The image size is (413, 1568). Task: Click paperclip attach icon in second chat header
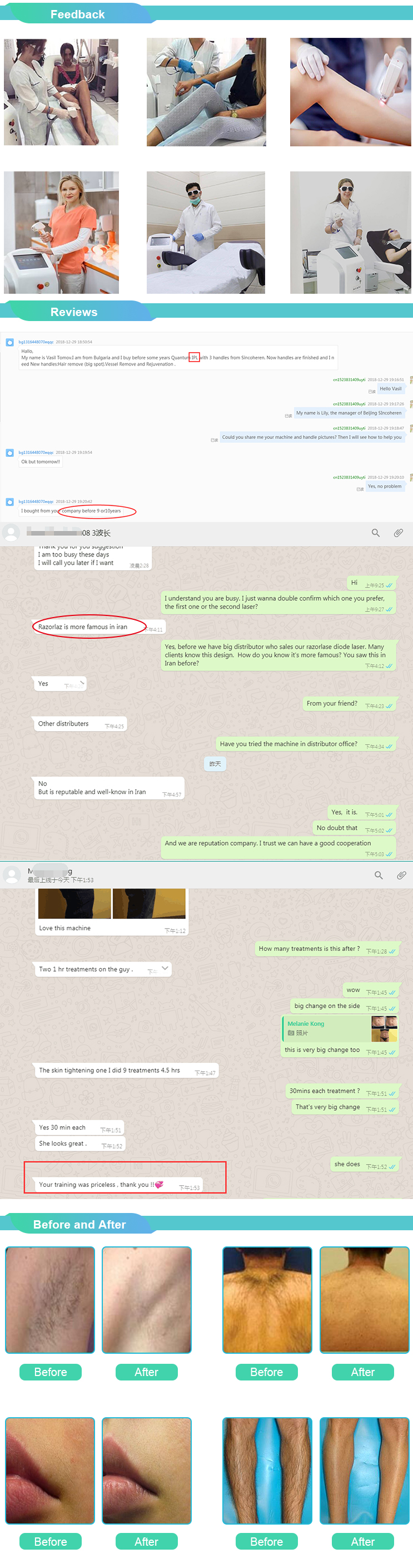[x=401, y=875]
